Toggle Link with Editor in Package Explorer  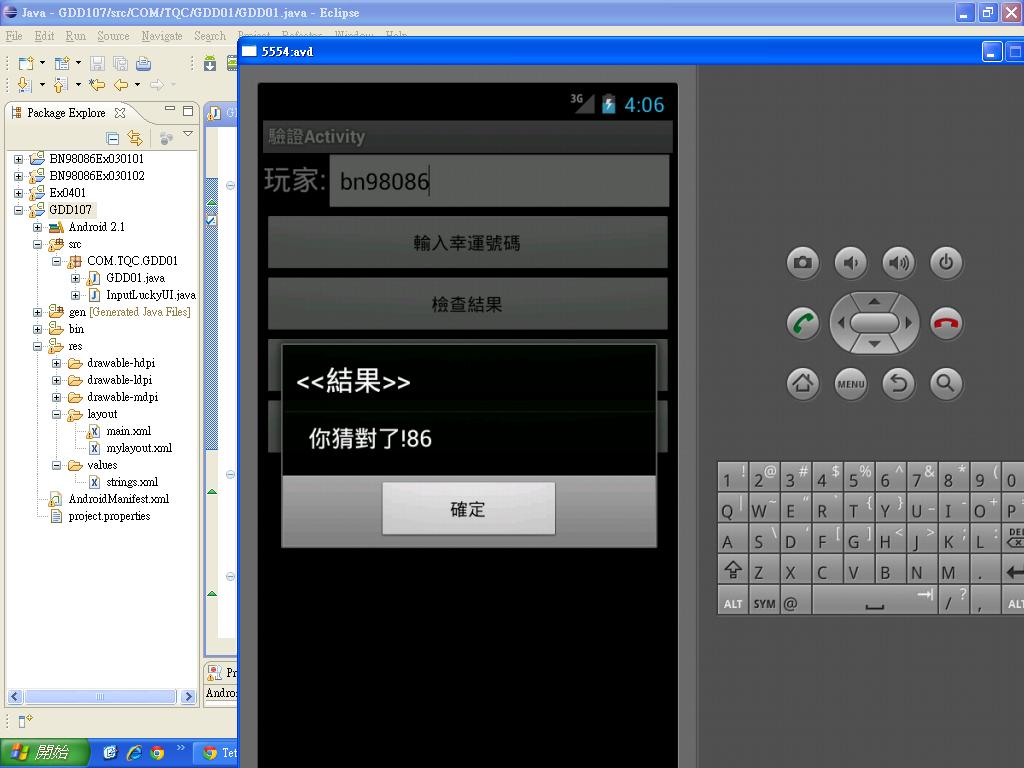click(x=135, y=138)
